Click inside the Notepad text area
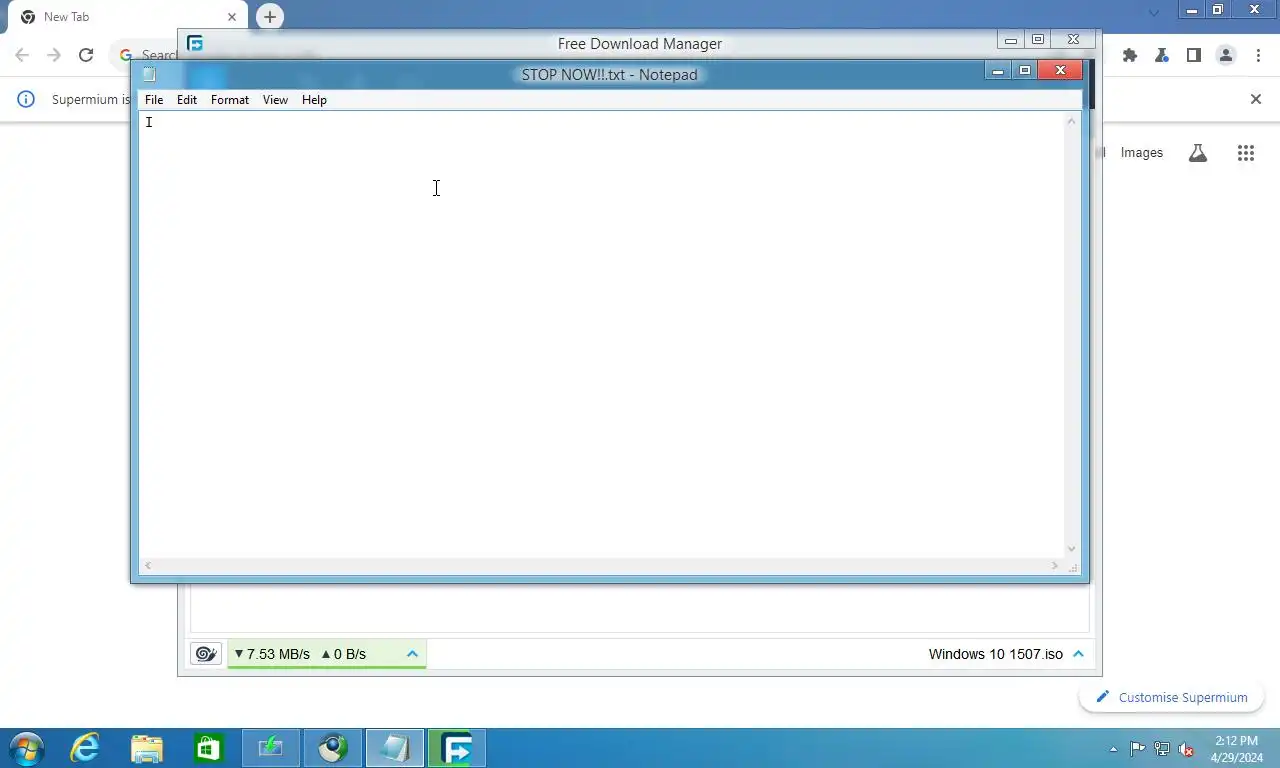This screenshot has height=768, width=1280. pyautogui.click(x=601, y=334)
